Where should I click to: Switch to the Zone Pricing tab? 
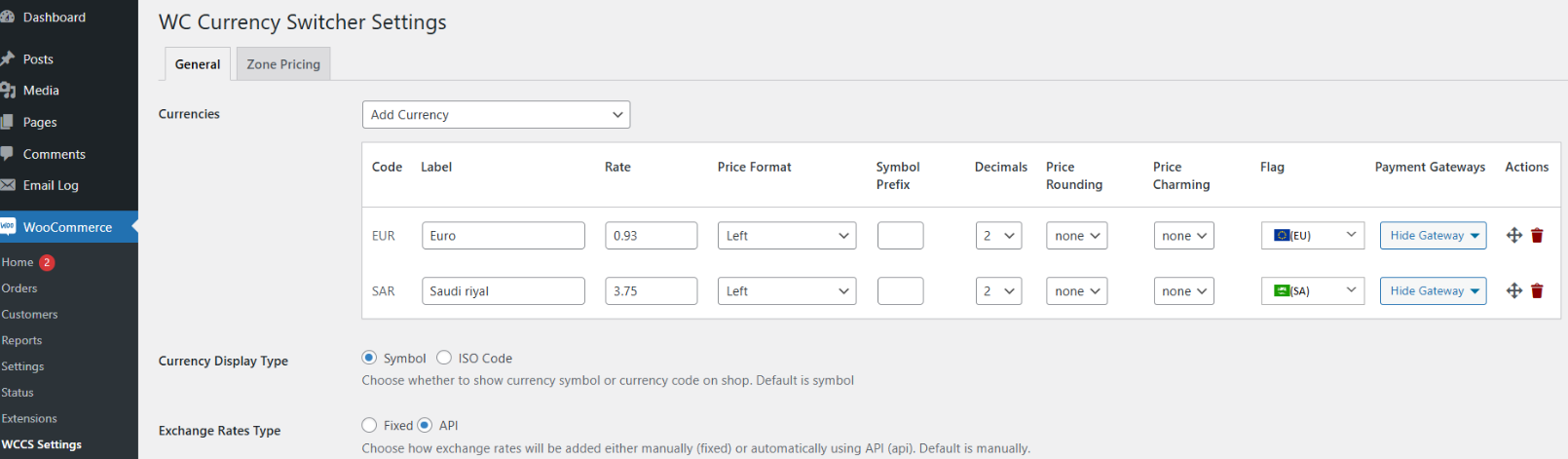pyautogui.click(x=283, y=64)
